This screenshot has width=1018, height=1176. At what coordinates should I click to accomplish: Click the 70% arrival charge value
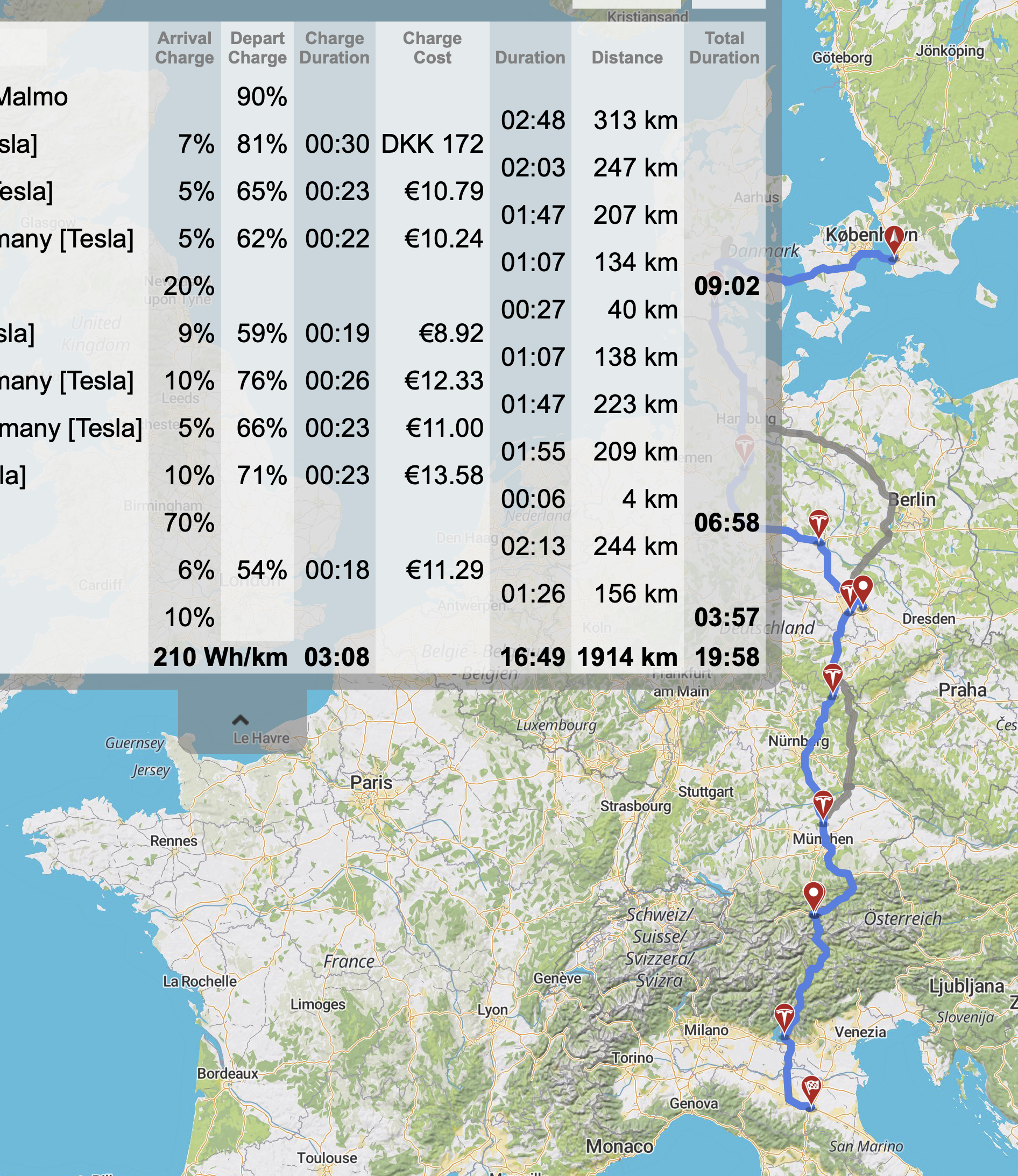tap(189, 523)
